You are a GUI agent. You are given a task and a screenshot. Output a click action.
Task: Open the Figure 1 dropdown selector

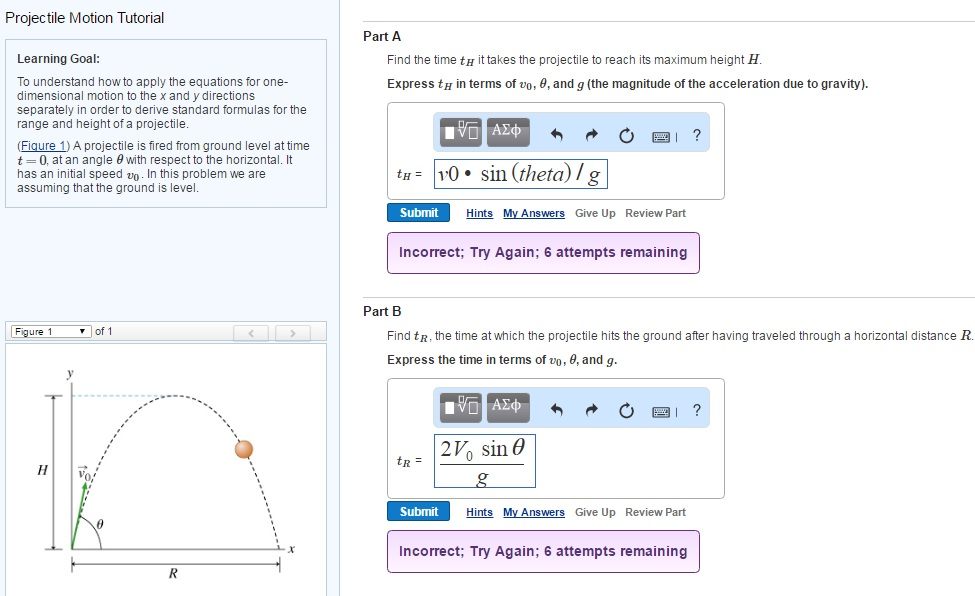point(50,332)
